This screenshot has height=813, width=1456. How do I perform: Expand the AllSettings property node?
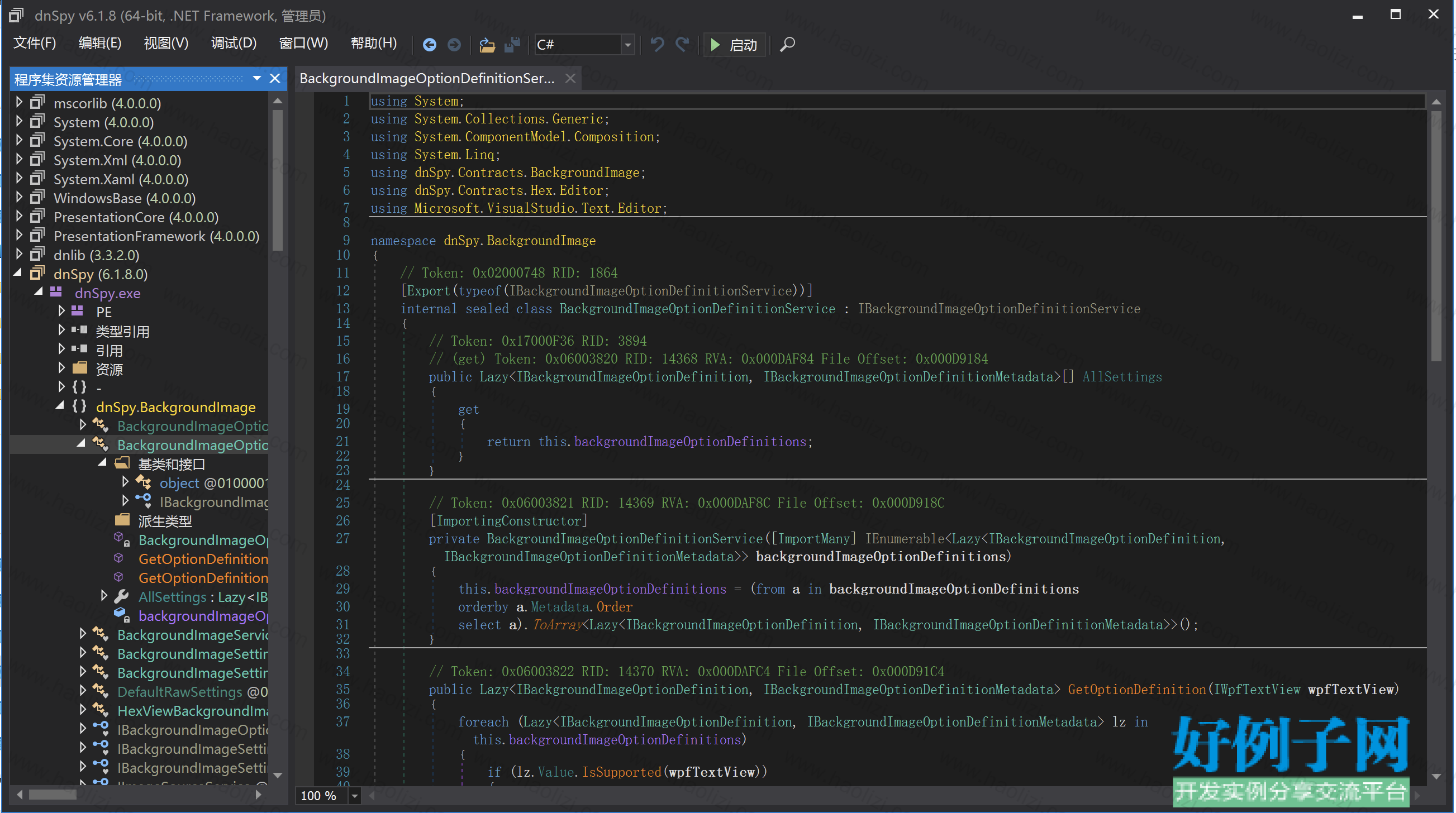104,596
